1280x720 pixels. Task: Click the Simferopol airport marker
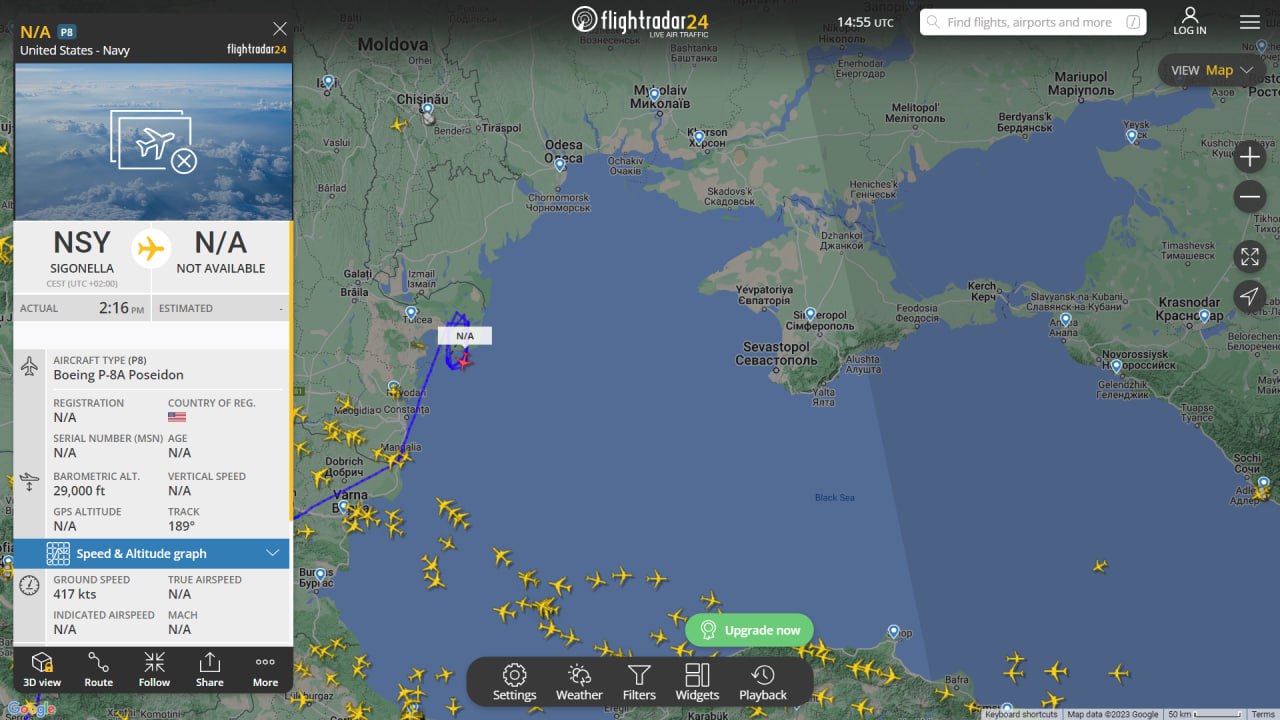810,314
